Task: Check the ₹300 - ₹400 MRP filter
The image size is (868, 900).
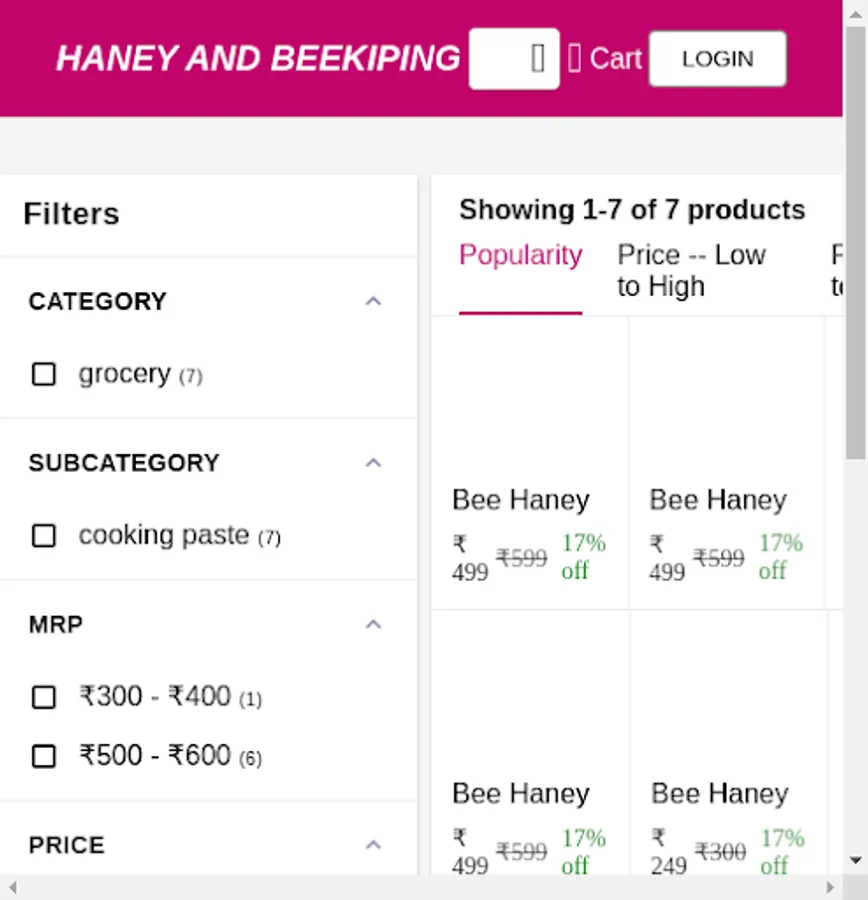Action: [44, 697]
